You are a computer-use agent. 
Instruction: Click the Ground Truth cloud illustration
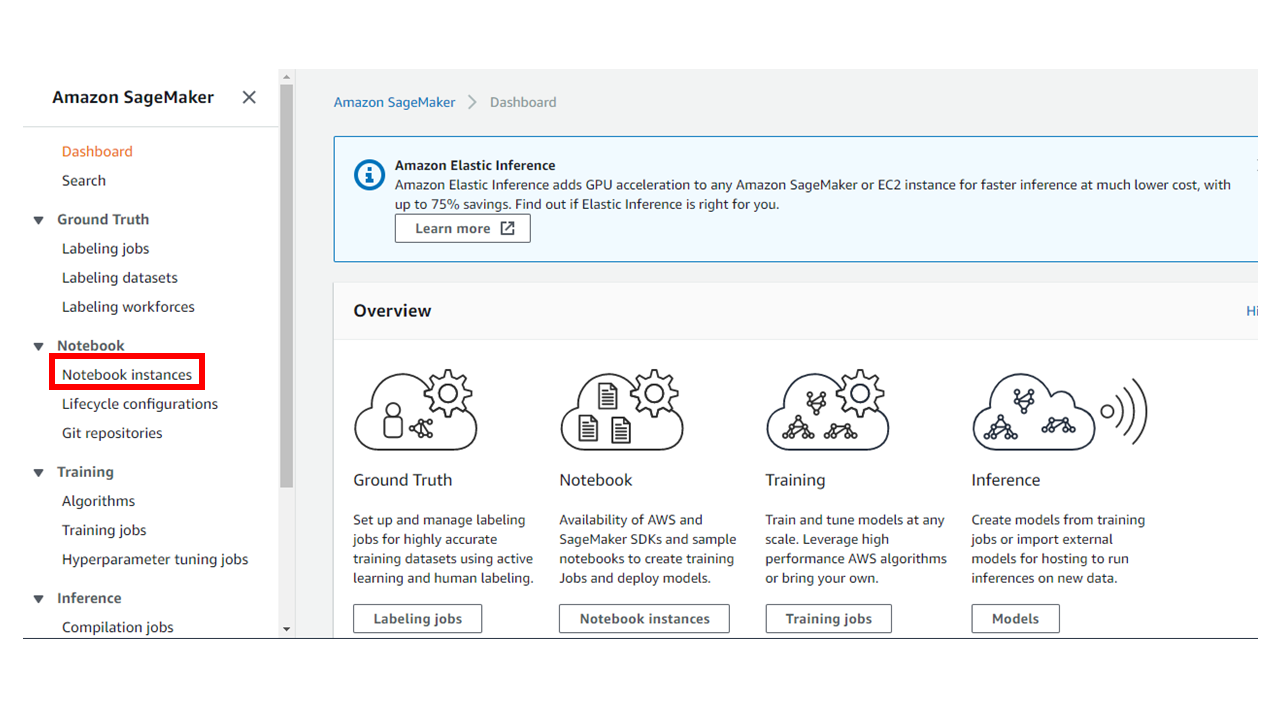pos(416,410)
